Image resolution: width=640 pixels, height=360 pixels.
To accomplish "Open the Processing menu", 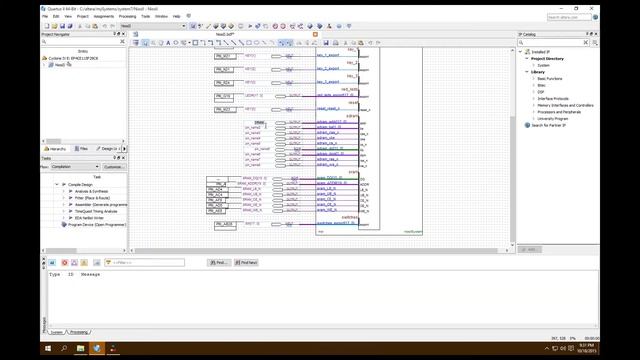I will click(127, 16).
